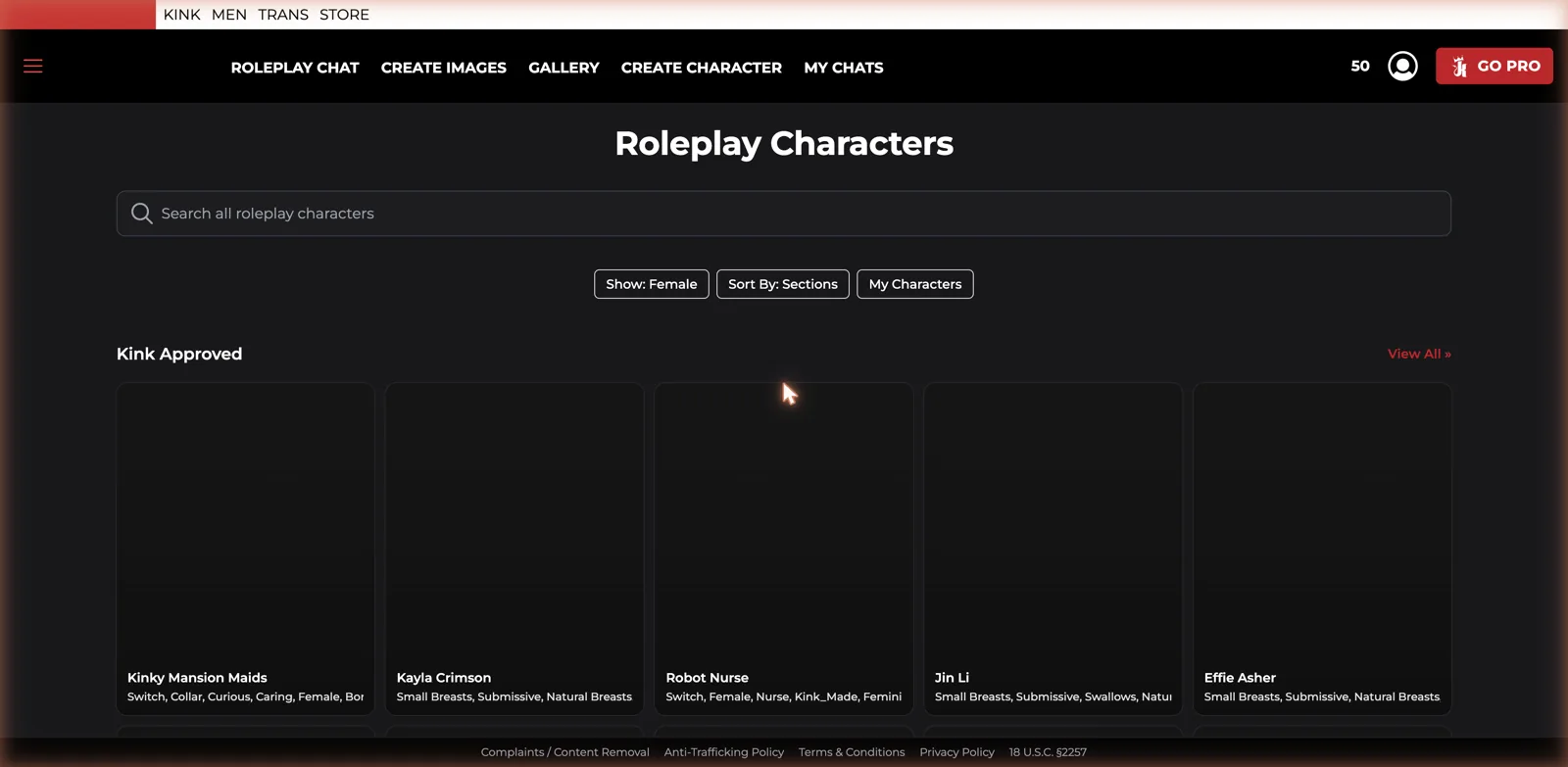Select the Effie Asher name

1240,678
